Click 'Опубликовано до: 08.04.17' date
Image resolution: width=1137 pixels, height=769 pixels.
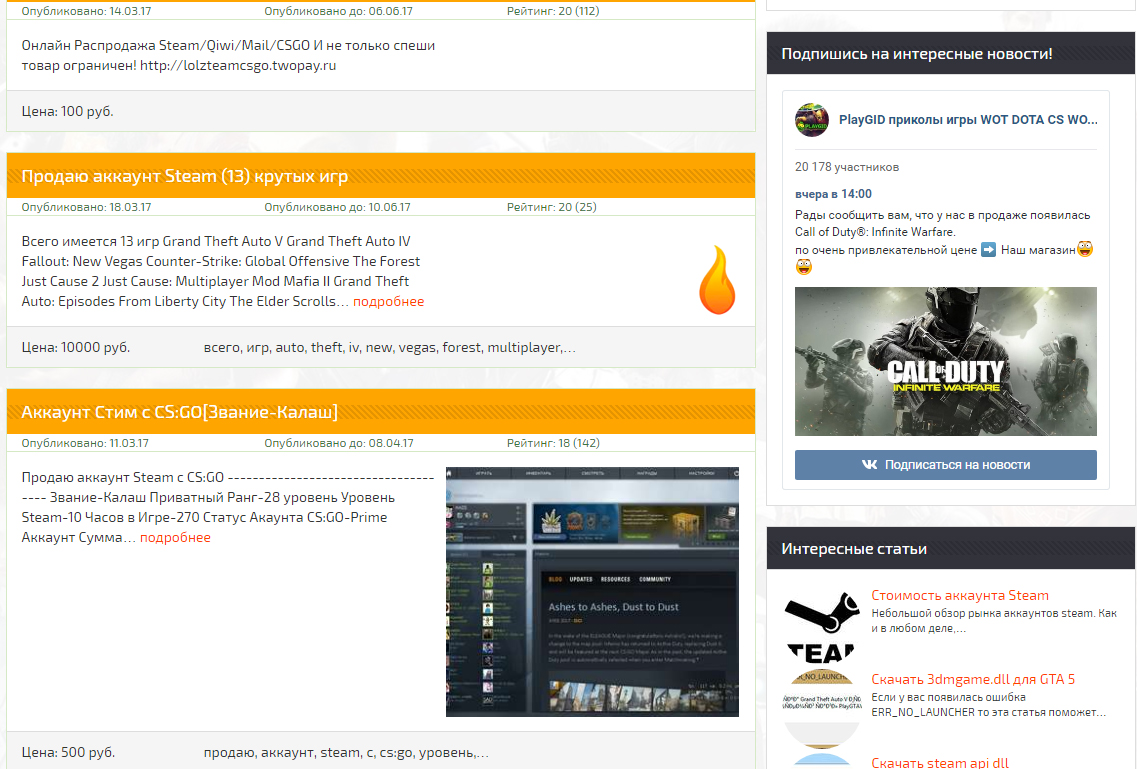(339, 443)
